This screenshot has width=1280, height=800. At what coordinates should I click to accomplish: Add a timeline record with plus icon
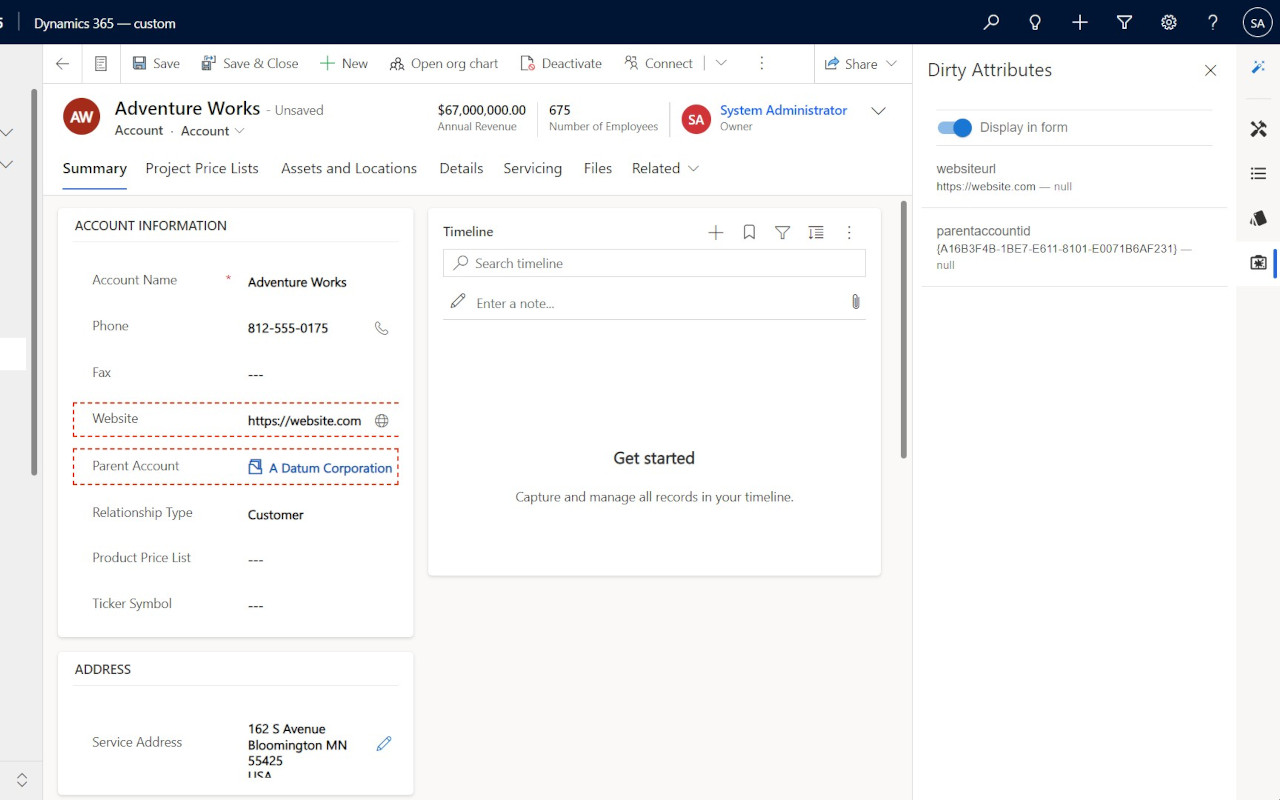715,232
